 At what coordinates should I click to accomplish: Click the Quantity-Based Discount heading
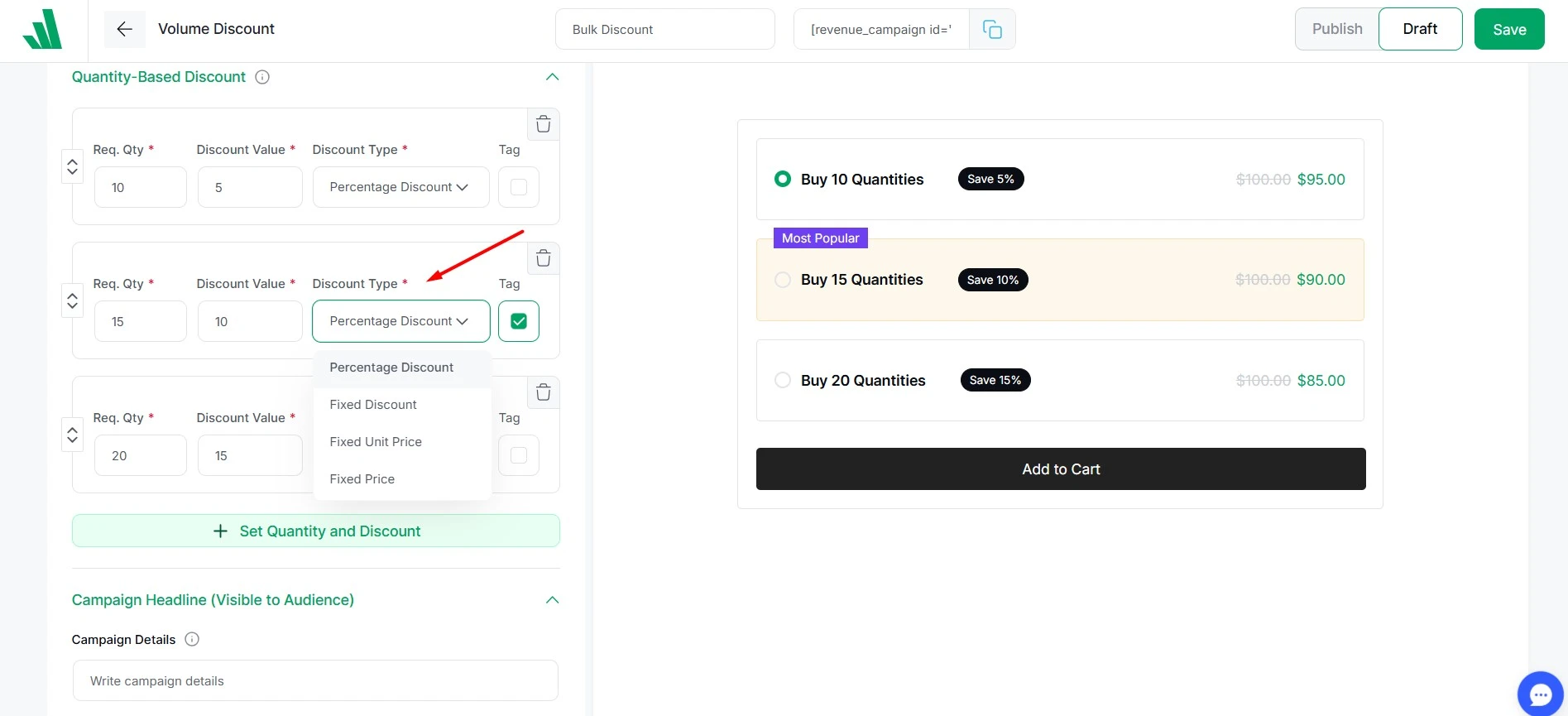tap(159, 77)
